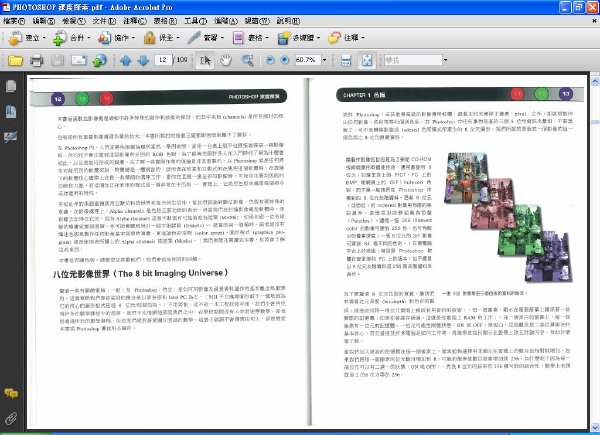
Task: Close the document with menu-bar x button
Action: coord(594,21)
